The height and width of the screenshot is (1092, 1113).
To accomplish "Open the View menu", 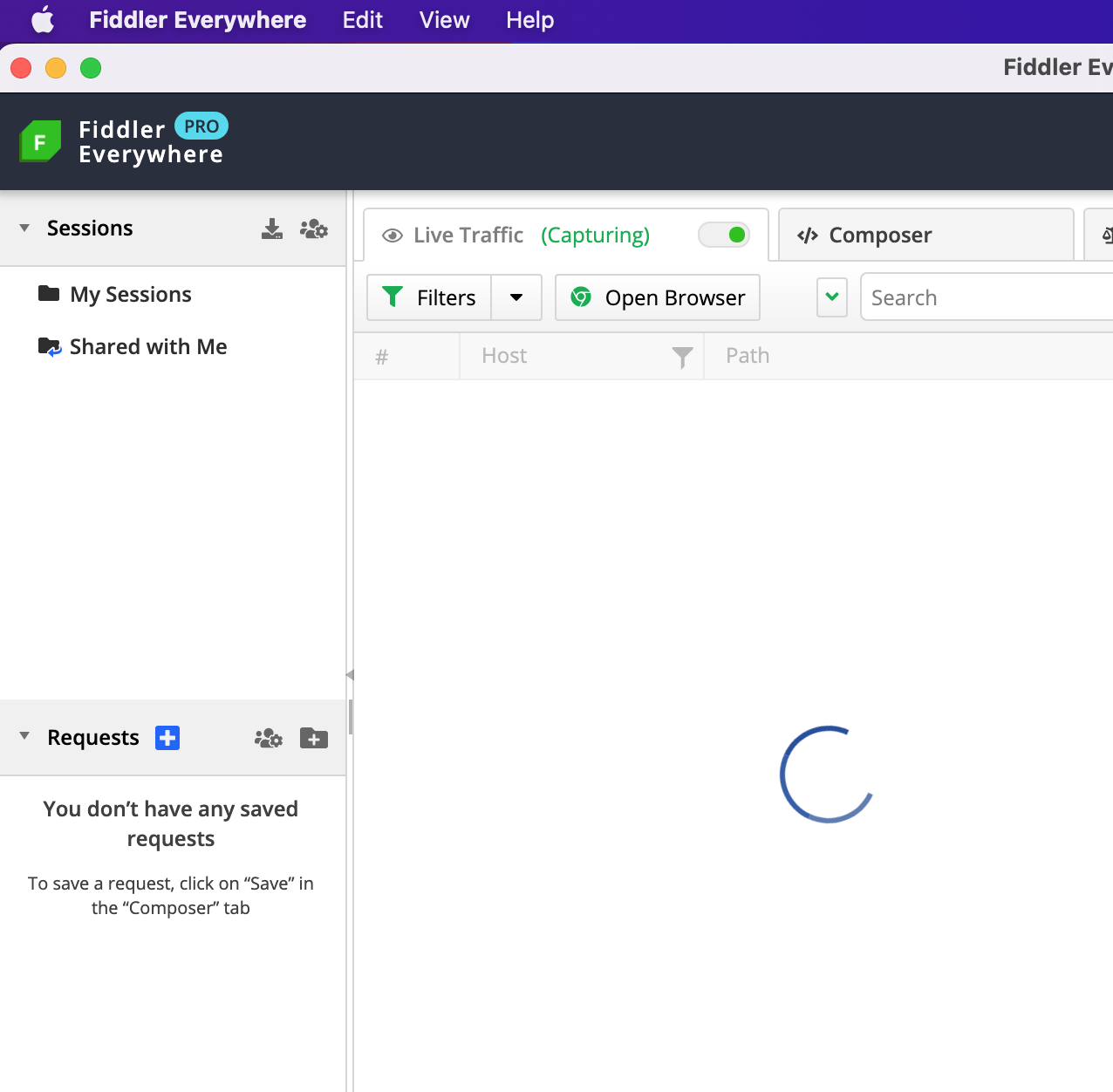I will [x=444, y=20].
